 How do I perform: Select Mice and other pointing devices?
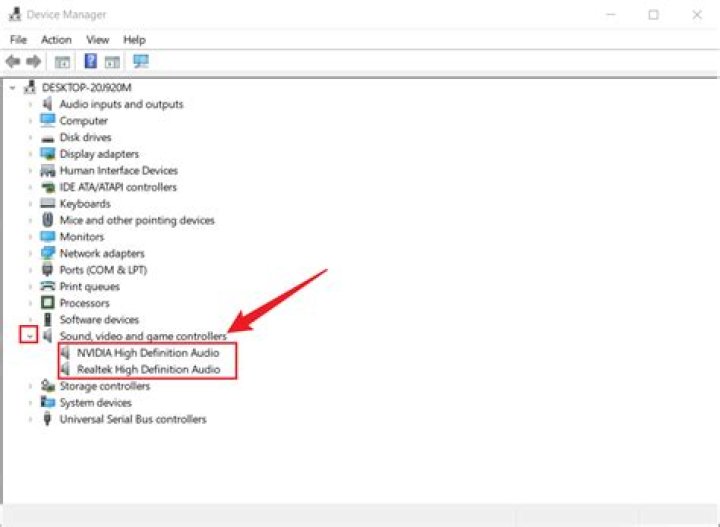pyautogui.click(x=136, y=220)
